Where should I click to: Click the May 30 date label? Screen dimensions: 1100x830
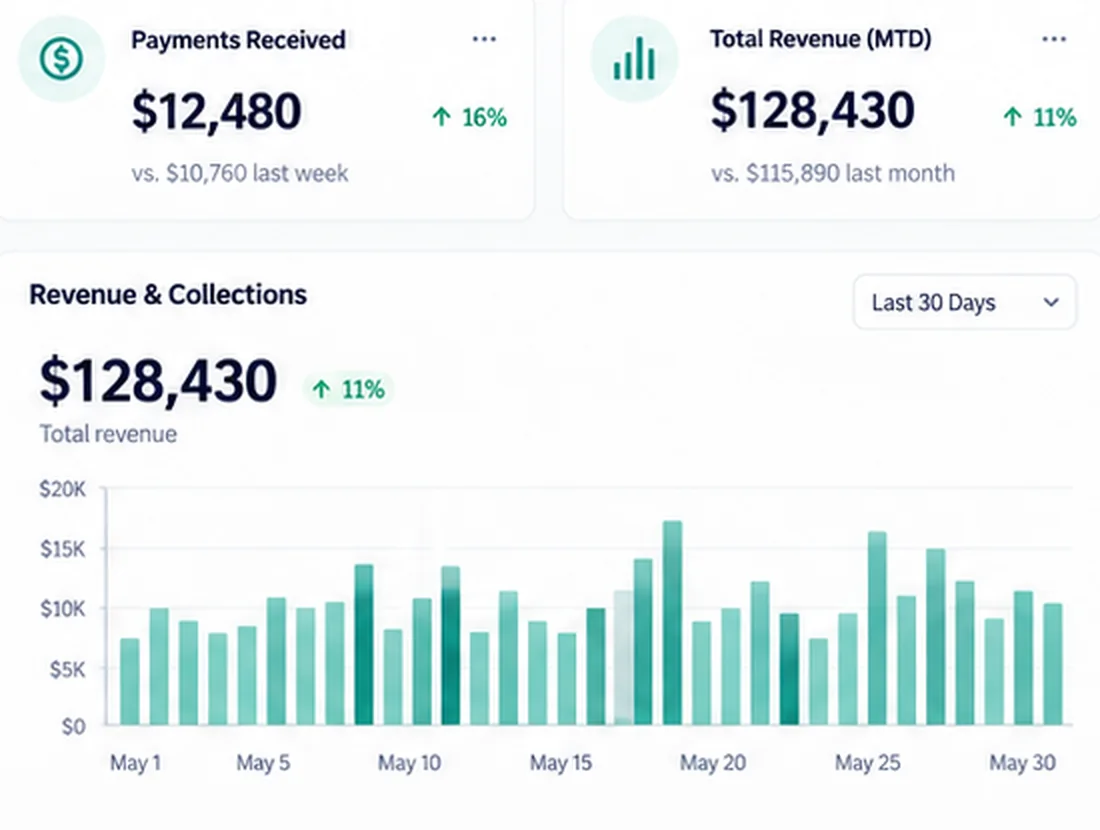[1023, 763]
